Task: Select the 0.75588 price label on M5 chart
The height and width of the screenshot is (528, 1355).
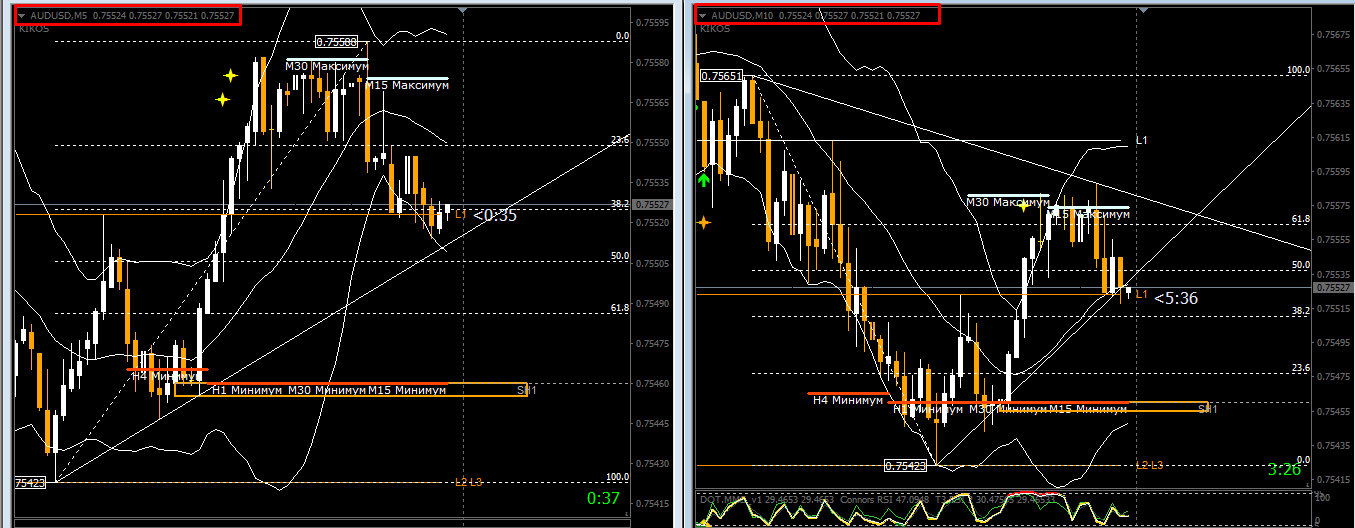Action: tap(336, 42)
